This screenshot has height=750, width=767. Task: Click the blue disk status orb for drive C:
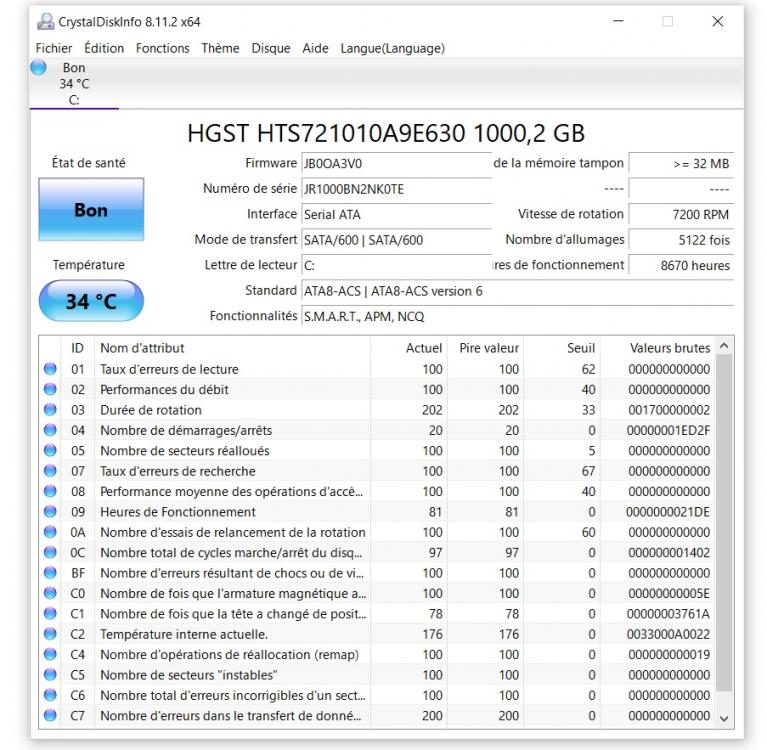pos(39,68)
